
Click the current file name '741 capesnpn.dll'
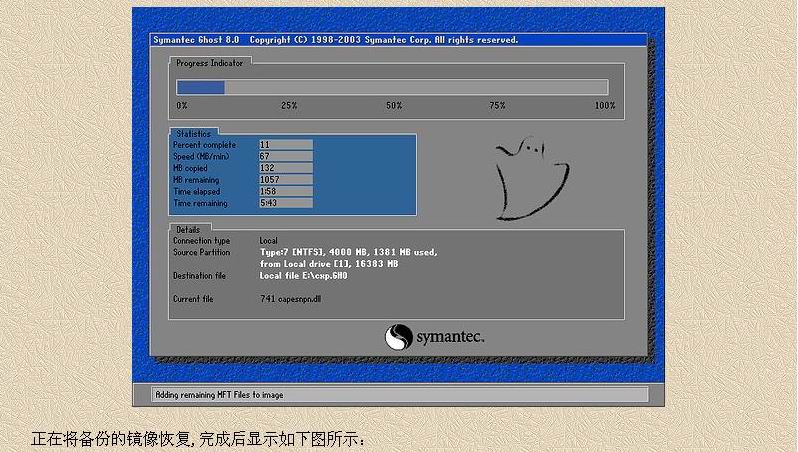[290, 299]
